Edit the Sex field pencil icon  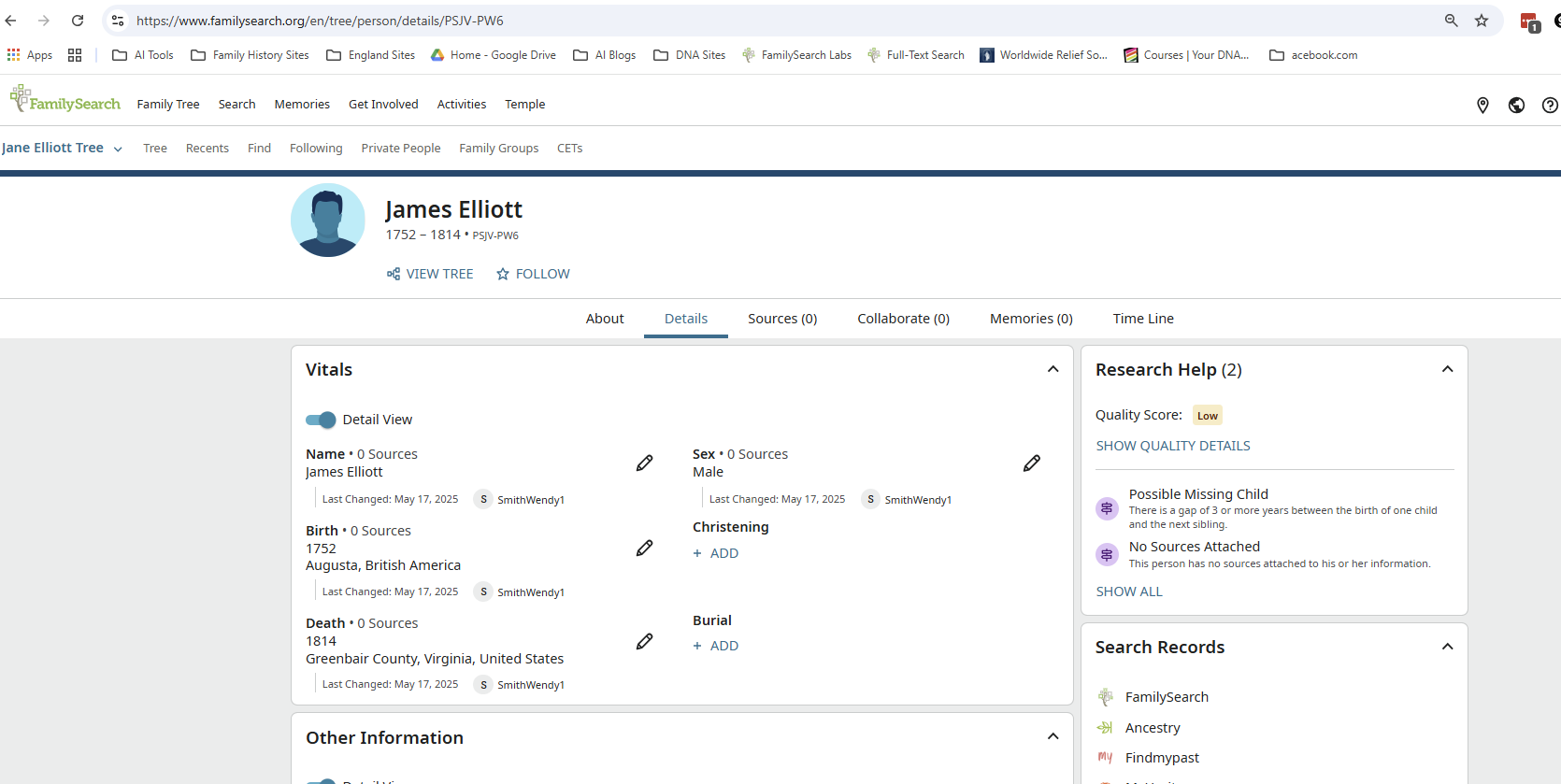tap(1031, 463)
